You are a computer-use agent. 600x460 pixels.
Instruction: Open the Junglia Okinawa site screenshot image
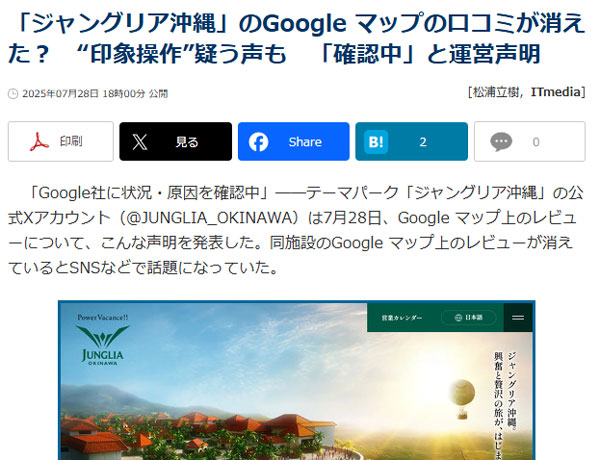297,380
